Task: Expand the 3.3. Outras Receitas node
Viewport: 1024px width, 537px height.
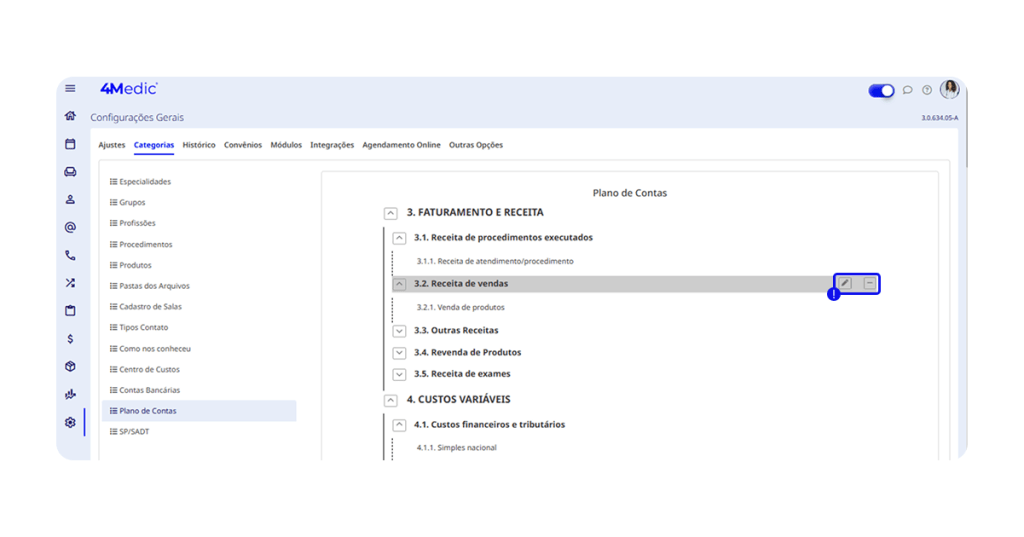Action: tap(400, 330)
